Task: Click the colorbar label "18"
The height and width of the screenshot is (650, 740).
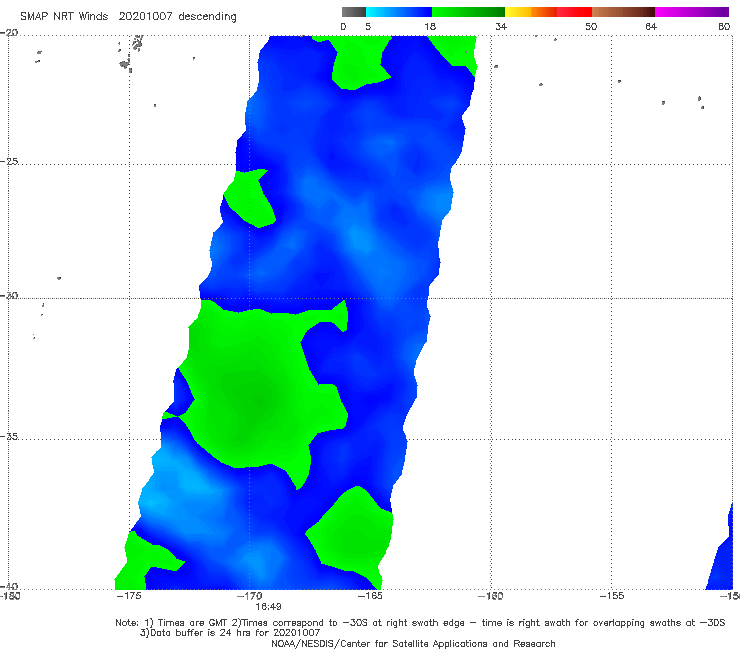Action: (x=430, y=26)
